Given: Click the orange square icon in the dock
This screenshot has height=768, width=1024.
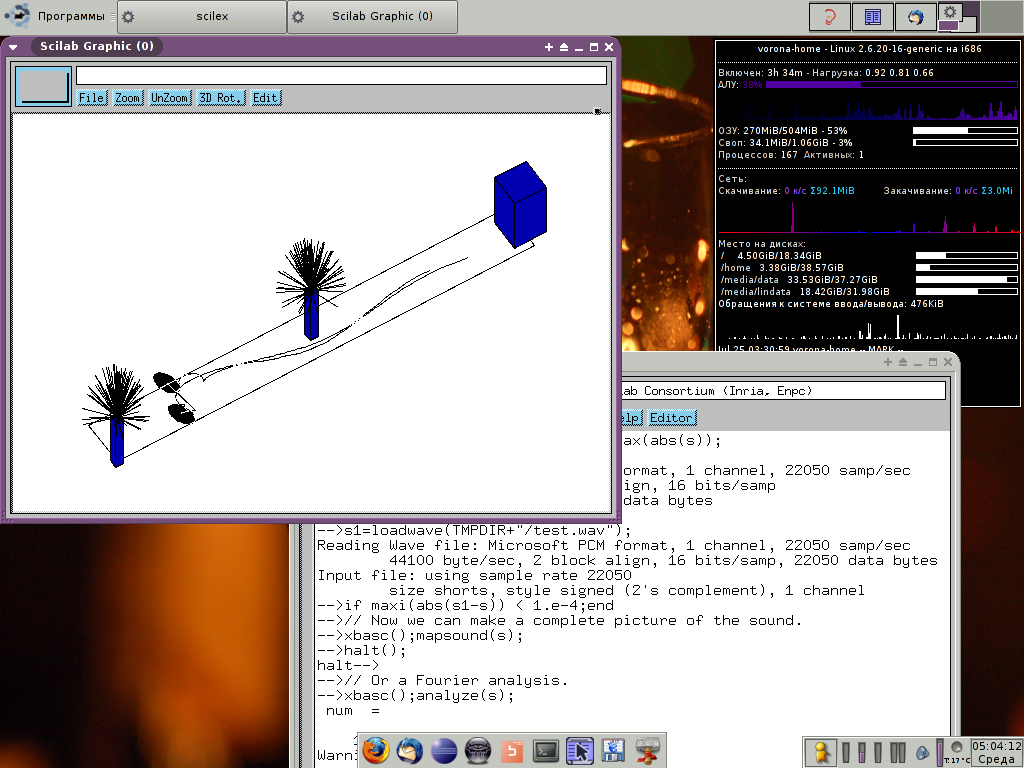Looking at the screenshot, I should point(511,750).
